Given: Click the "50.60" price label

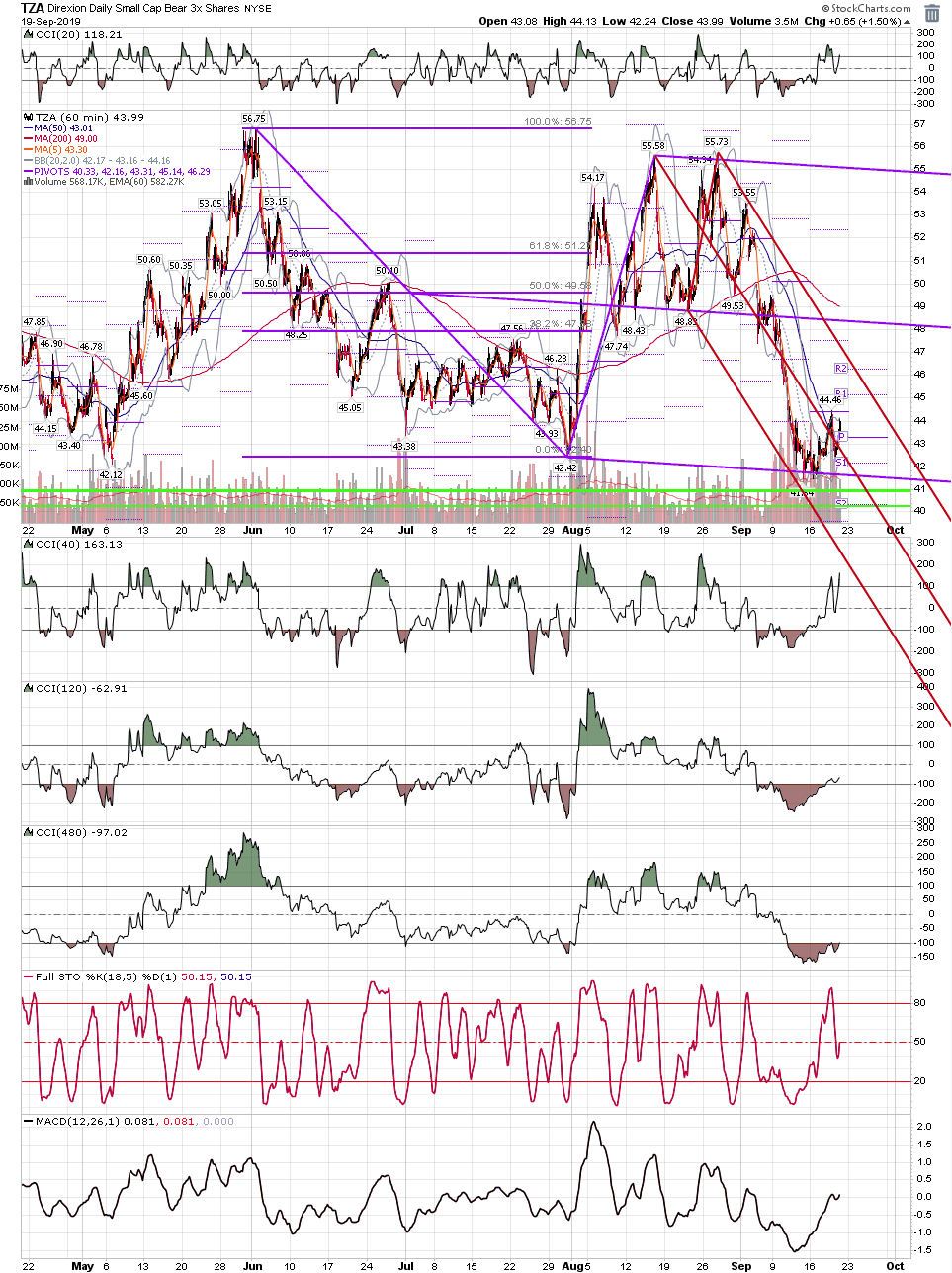Looking at the screenshot, I should click(x=148, y=260).
